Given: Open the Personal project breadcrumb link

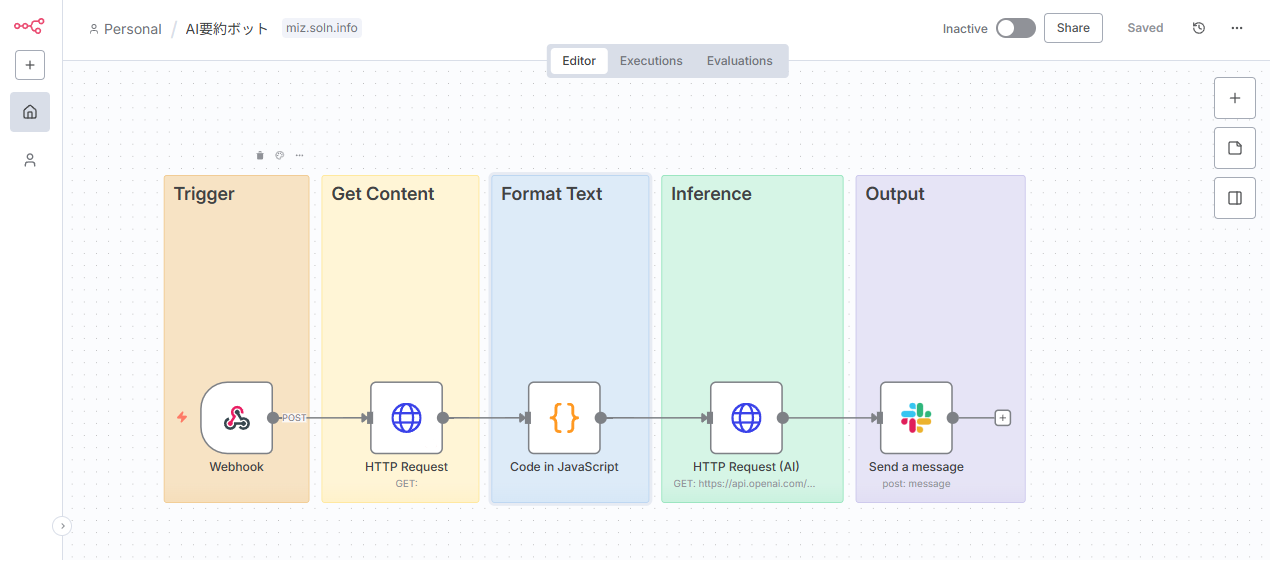Looking at the screenshot, I should click(x=125, y=29).
